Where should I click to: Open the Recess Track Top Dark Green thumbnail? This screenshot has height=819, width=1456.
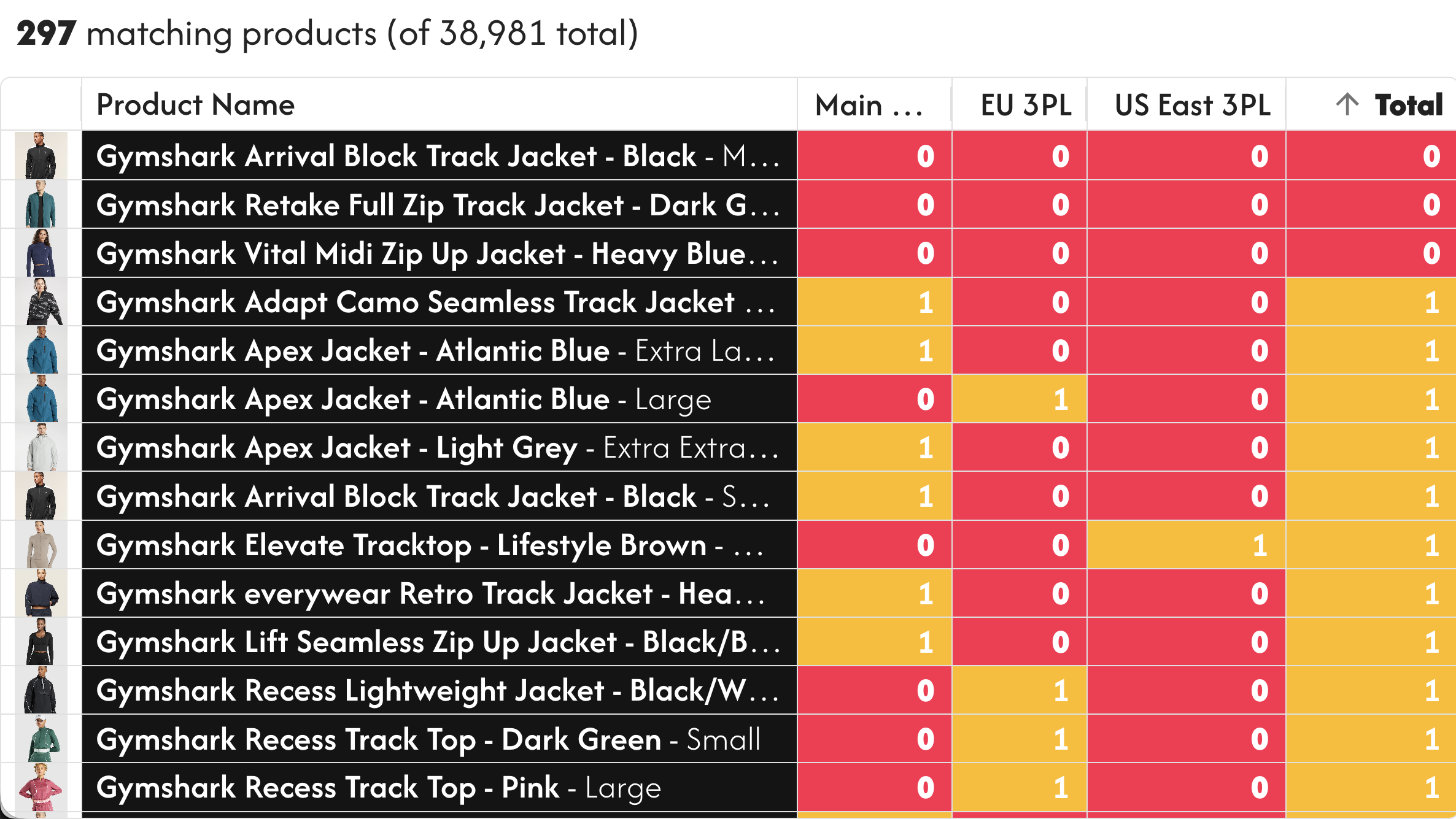pyautogui.click(x=41, y=739)
